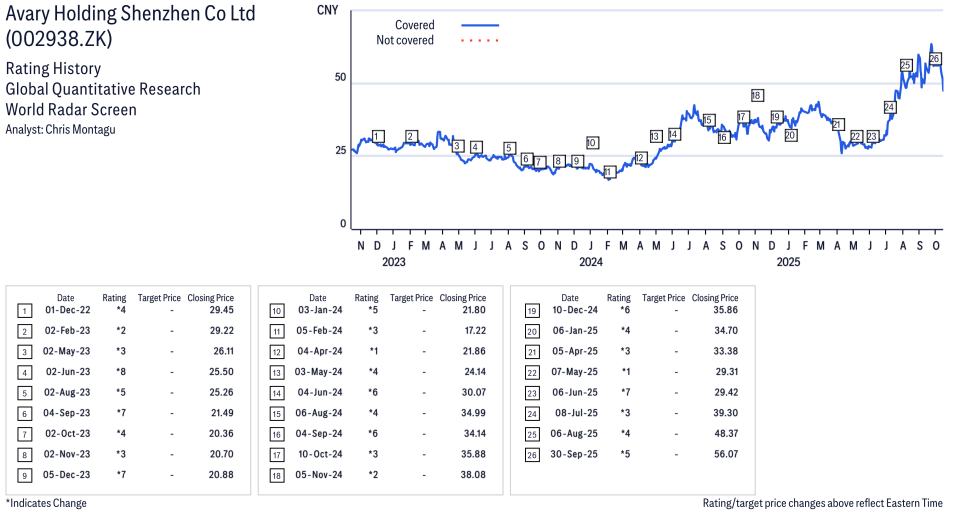
Task: Select the 05-Nov-24 date entry
Action: click(319, 474)
